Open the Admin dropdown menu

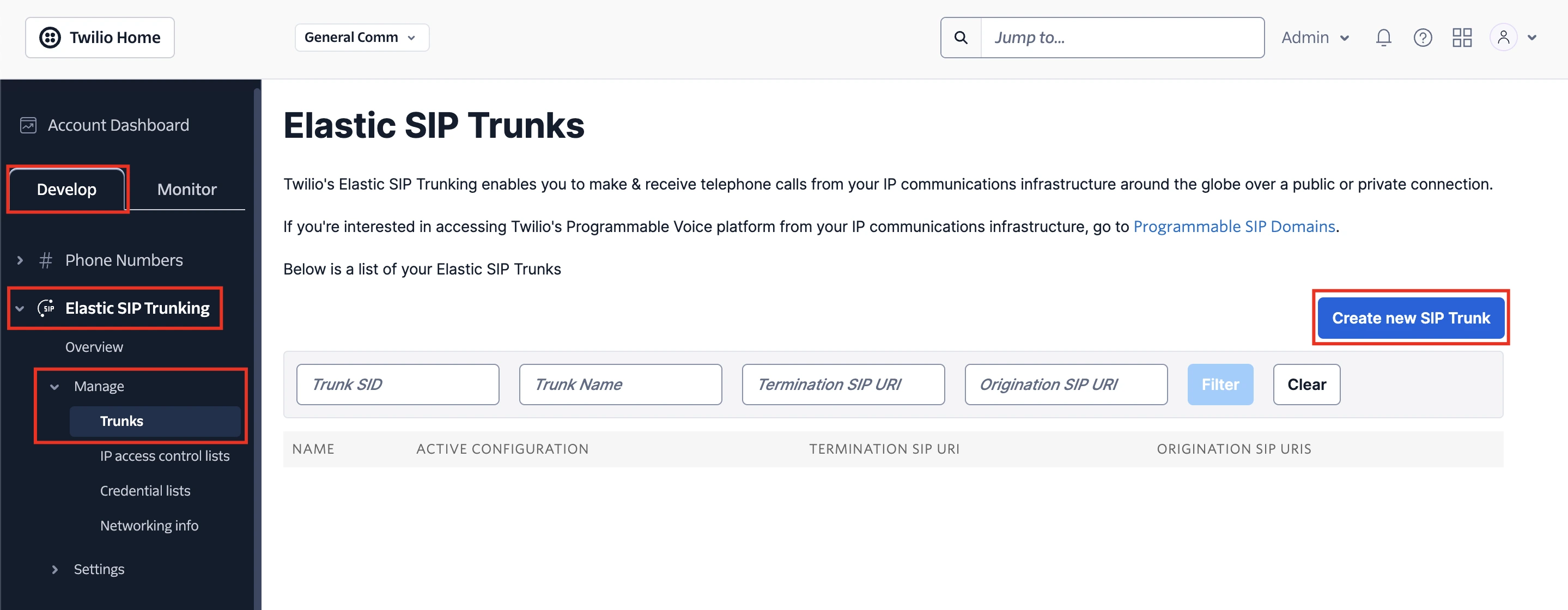[x=1315, y=37]
